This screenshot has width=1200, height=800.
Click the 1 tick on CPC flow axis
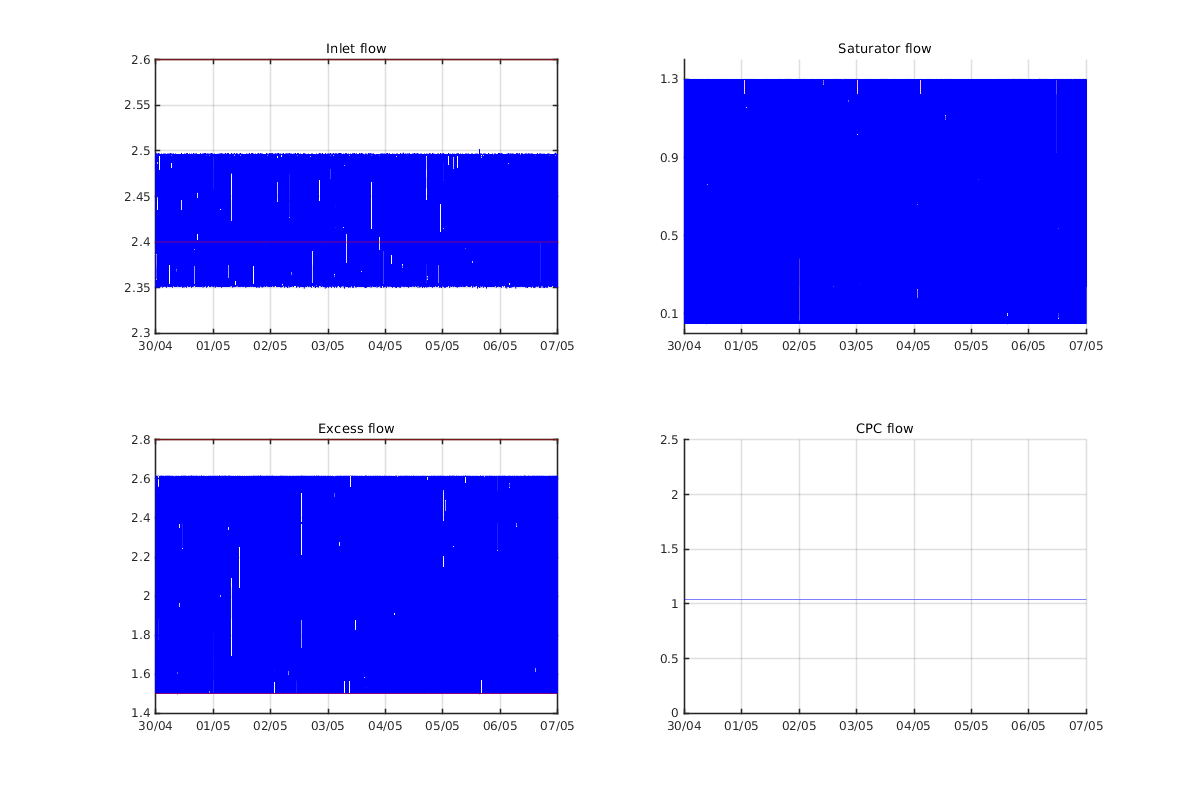(676, 604)
